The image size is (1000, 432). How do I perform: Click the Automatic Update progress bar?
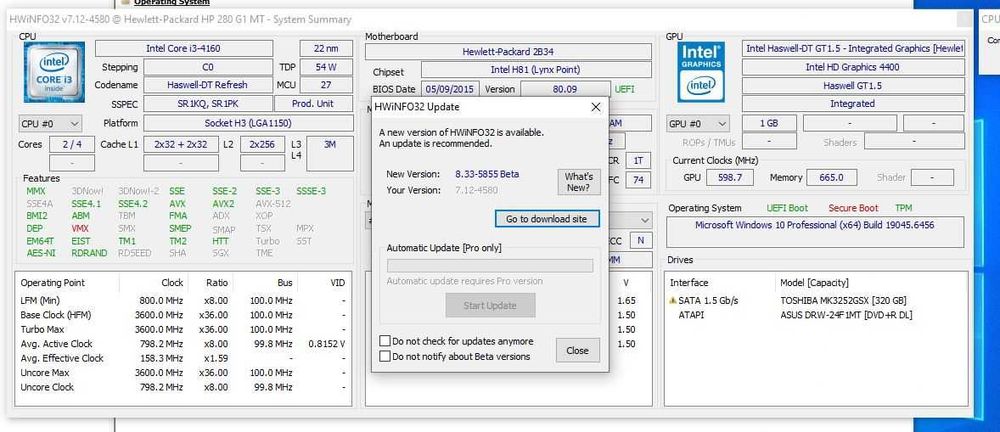click(490, 265)
